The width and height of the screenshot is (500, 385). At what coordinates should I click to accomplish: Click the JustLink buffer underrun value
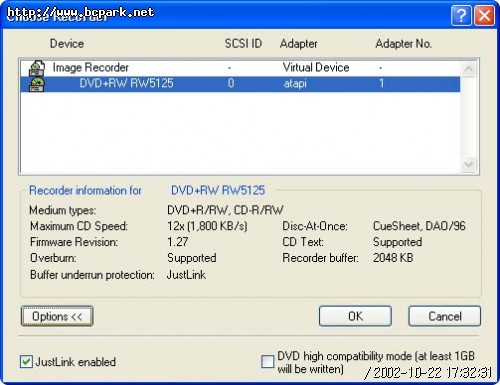(x=186, y=275)
